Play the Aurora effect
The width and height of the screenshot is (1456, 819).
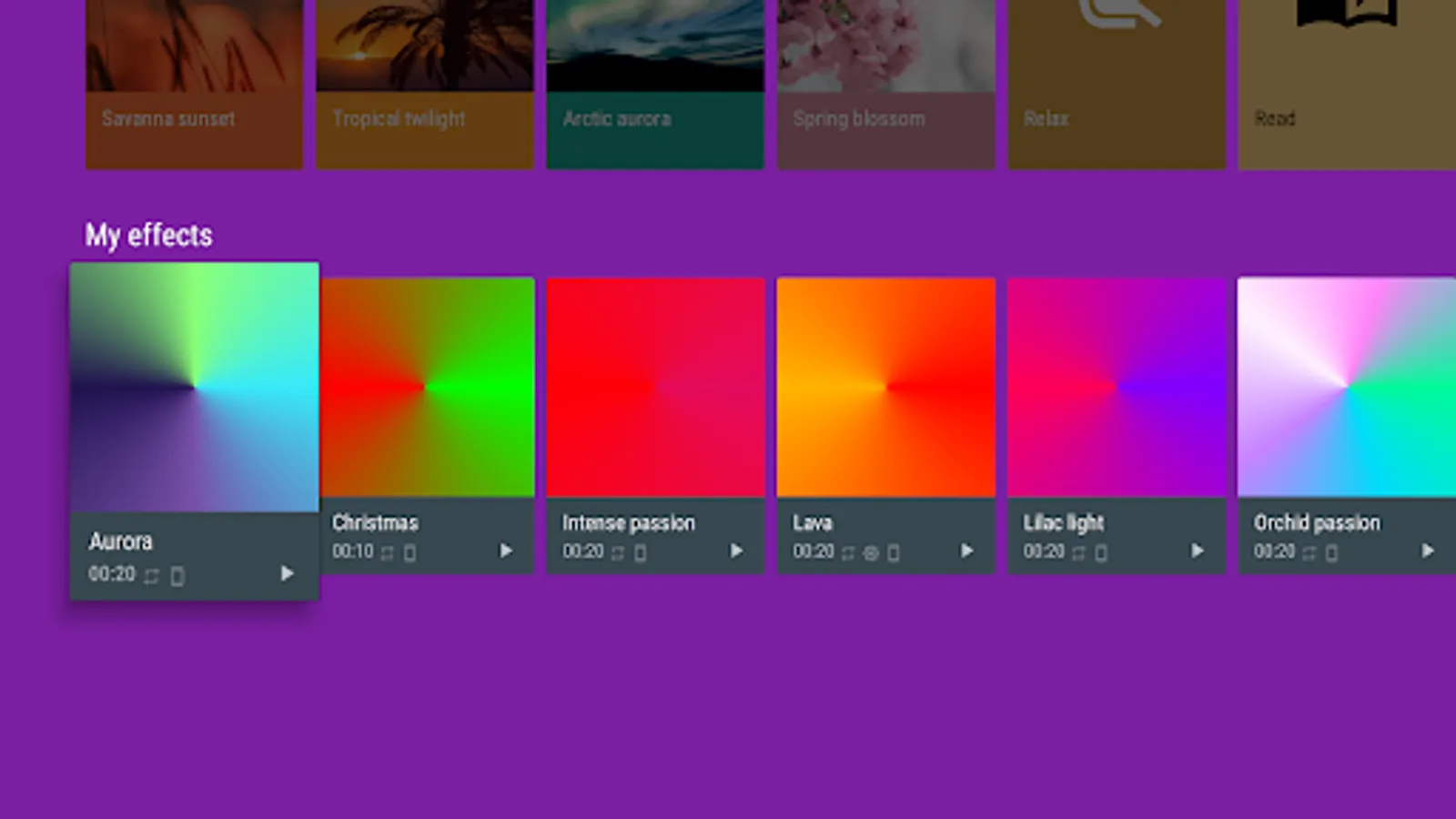pyautogui.click(x=287, y=573)
